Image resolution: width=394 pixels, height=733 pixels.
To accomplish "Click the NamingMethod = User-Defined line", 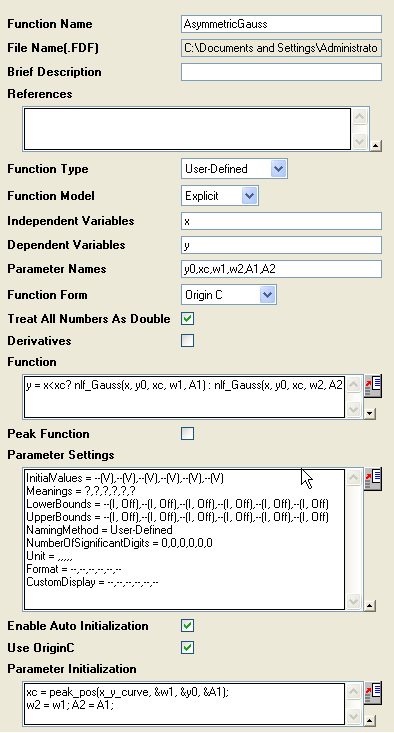I will 99,530.
